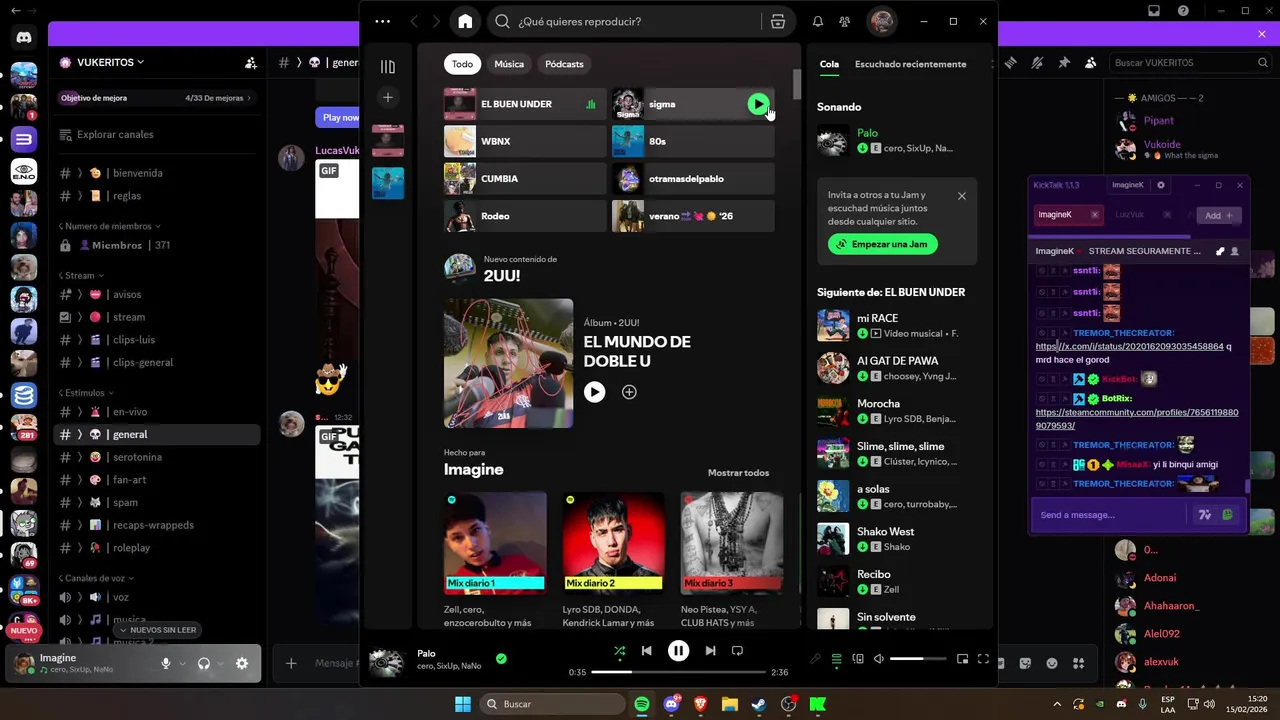Open KickTalk settings gear
Screen dimensions: 1280x720
1161,185
